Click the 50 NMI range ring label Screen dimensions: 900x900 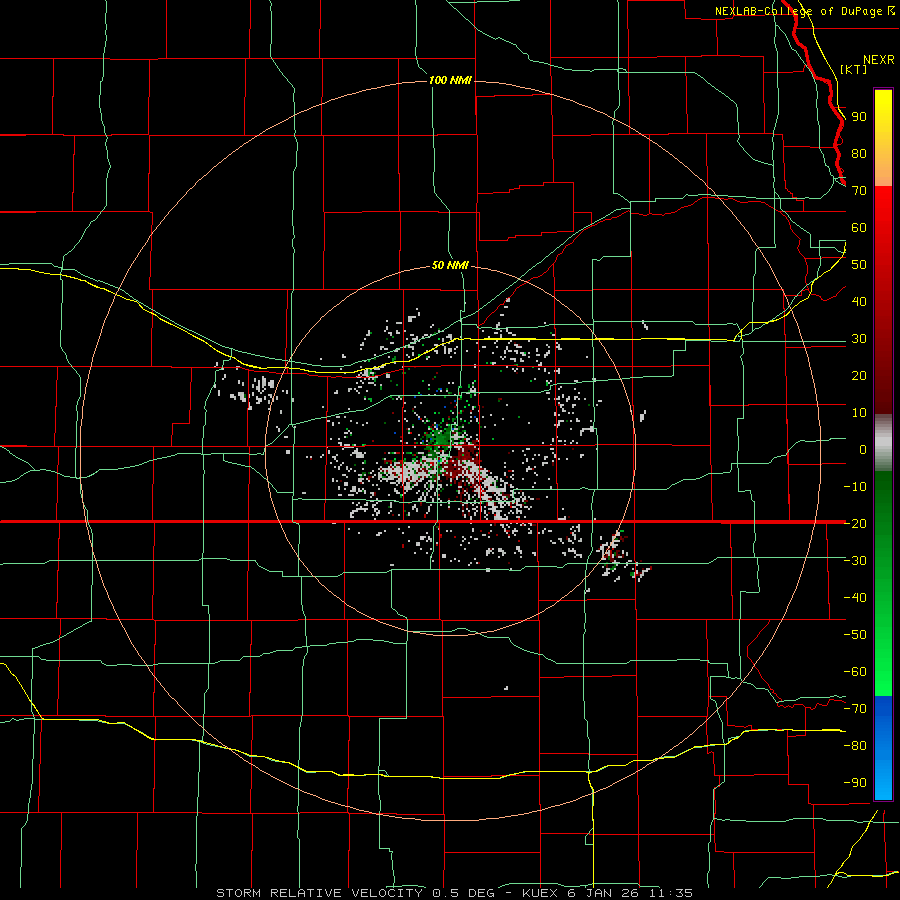coord(451,265)
